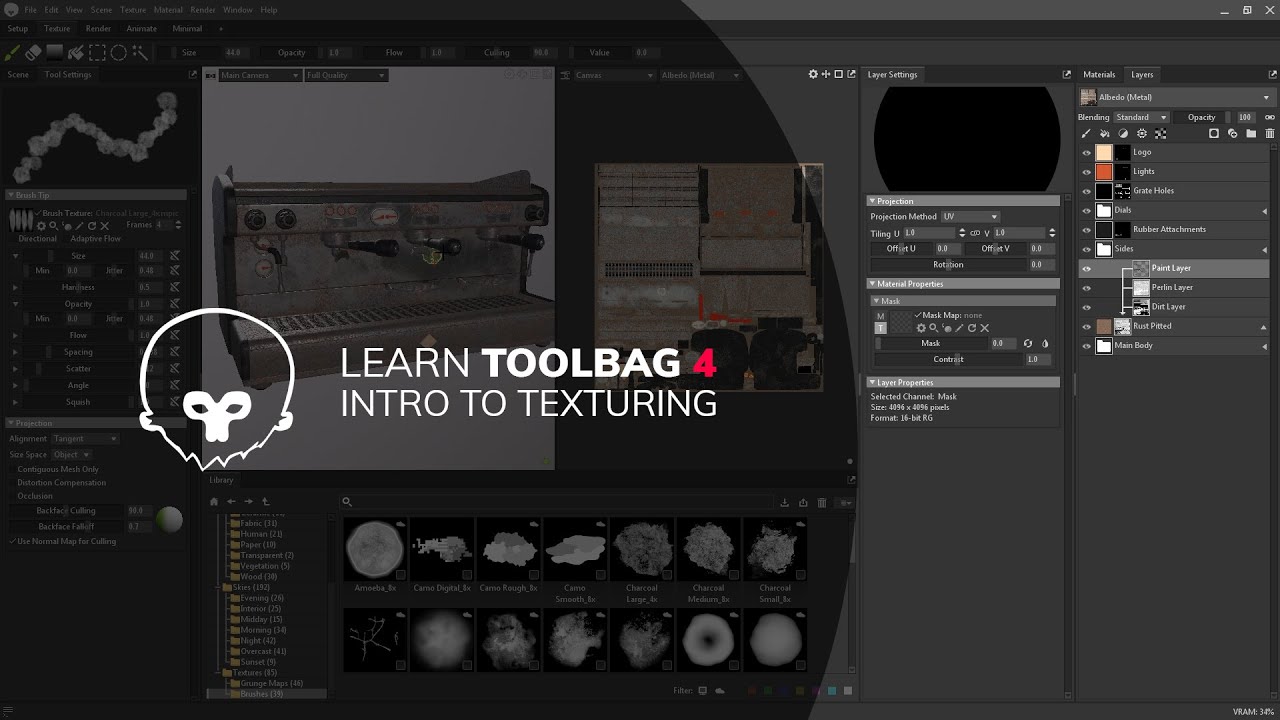Viewport: 1280px width, 720px height.
Task: Open the Material menu
Action: click(x=168, y=10)
